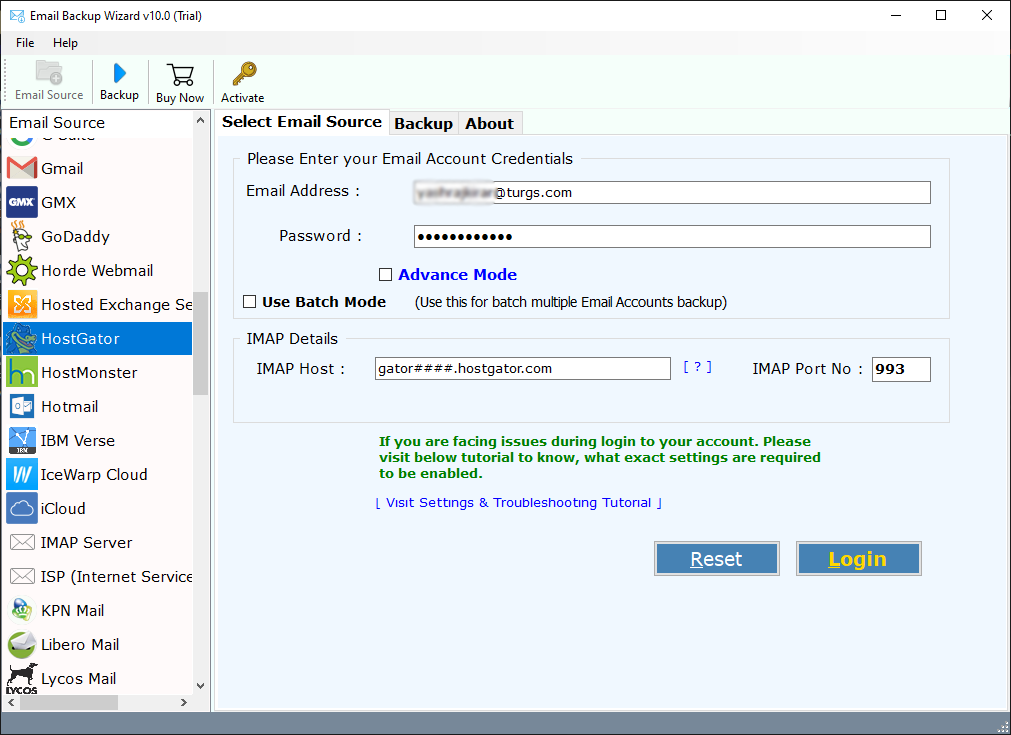The height and width of the screenshot is (735, 1011).
Task: Select the IBM Verse icon
Action: tap(22, 440)
